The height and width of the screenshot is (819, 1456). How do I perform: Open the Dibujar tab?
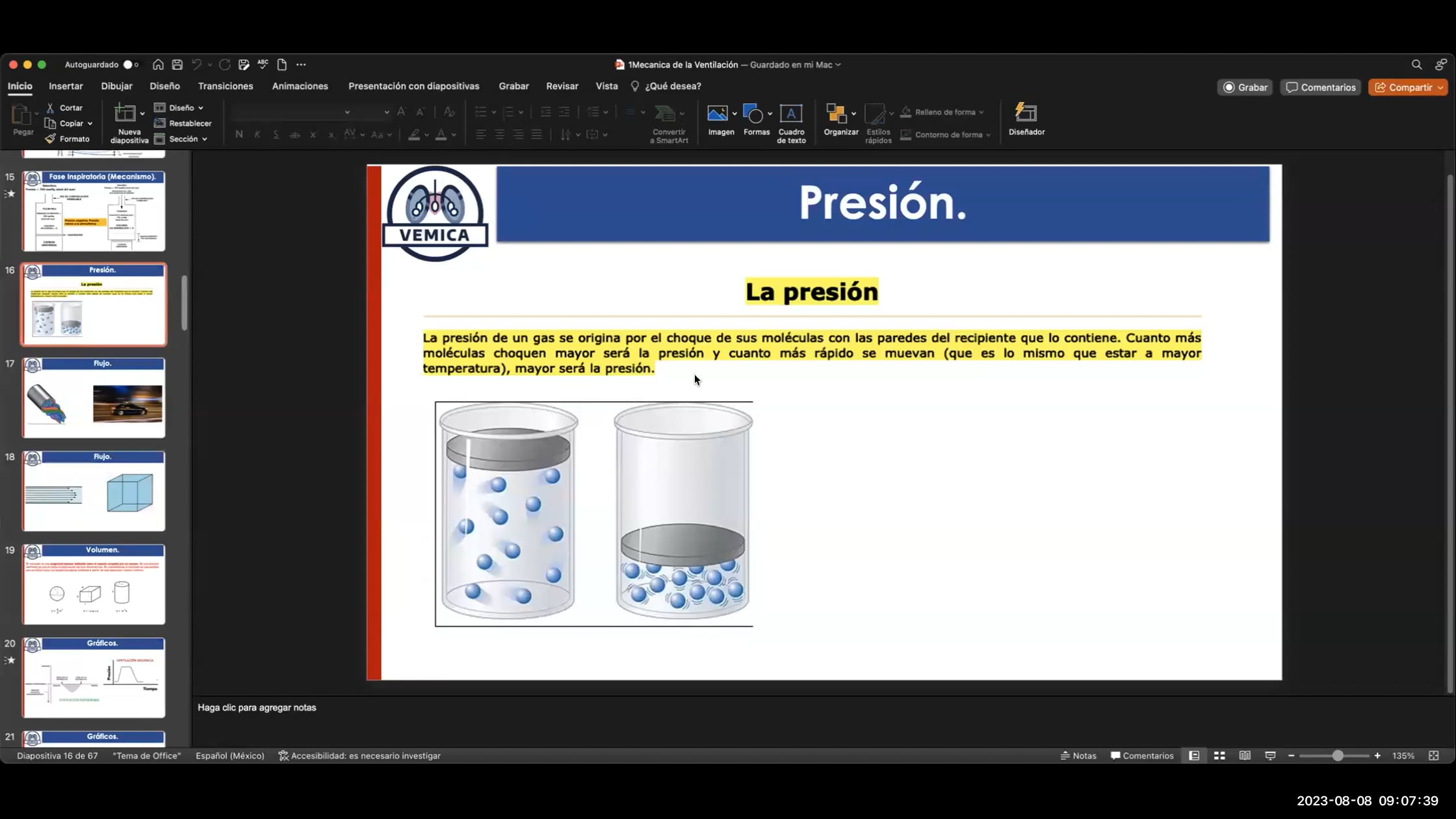coord(116,86)
